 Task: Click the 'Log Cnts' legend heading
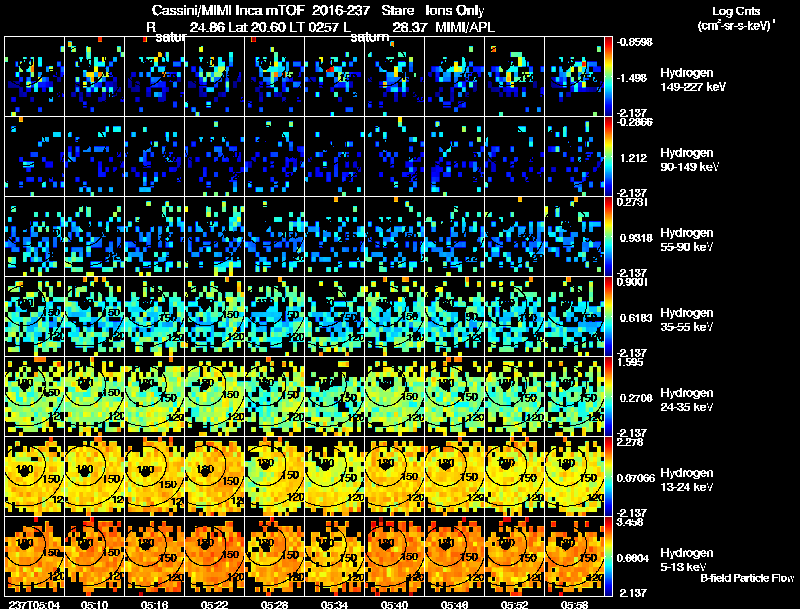pos(736,11)
